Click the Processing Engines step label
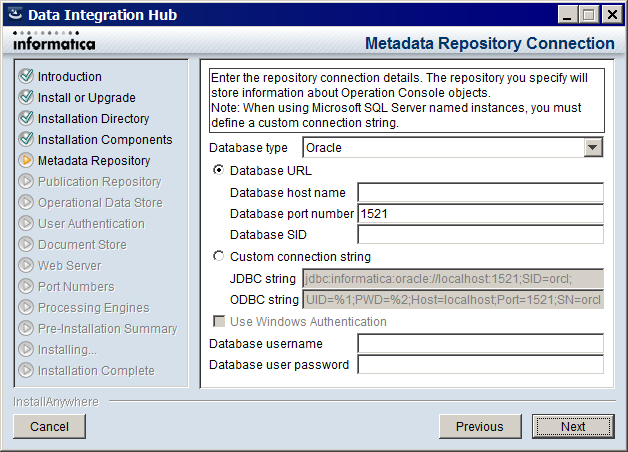Viewport: 628px width, 452px height. tap(94, 307)
